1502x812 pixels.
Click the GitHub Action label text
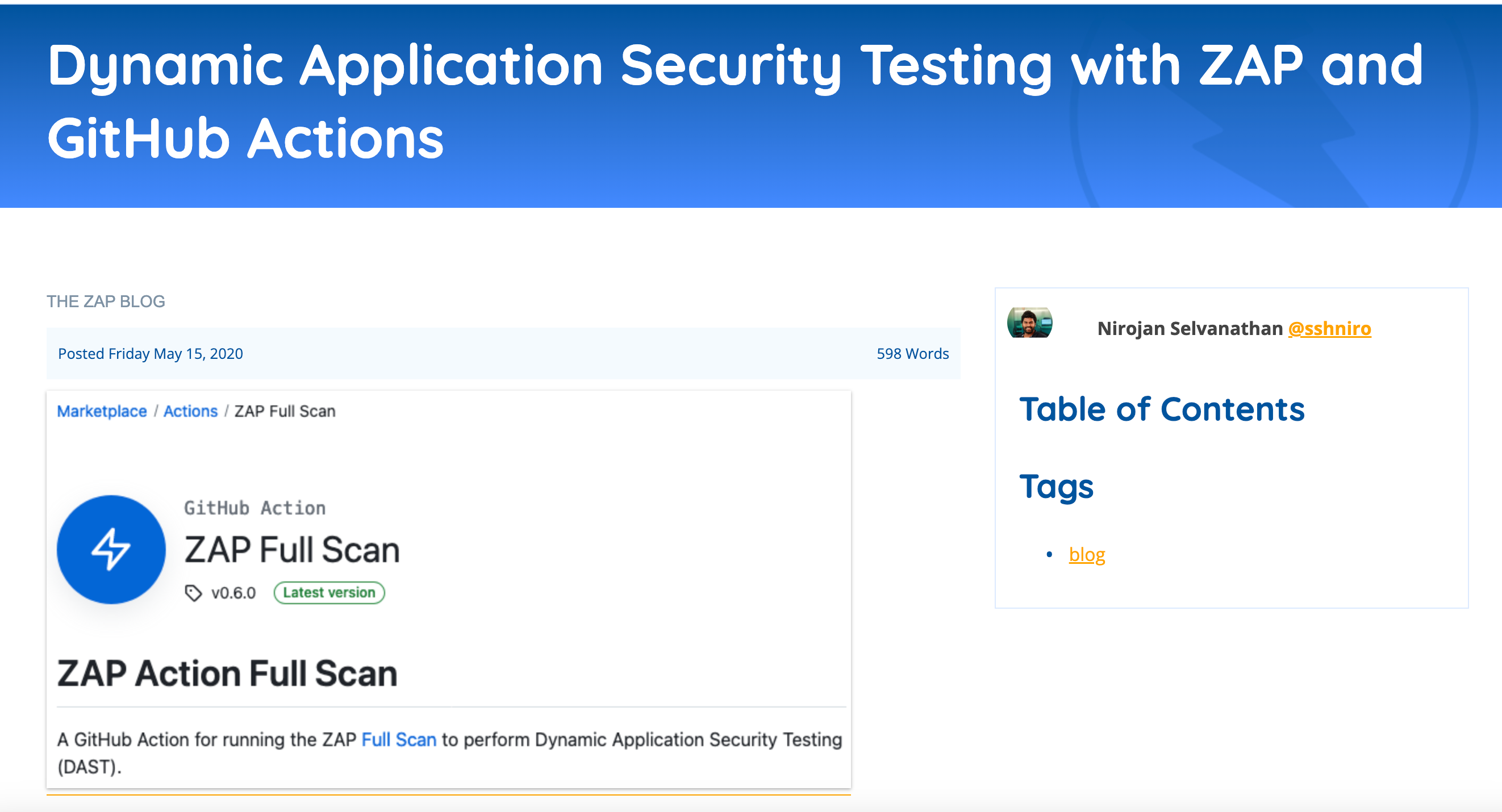click(255, 508)
